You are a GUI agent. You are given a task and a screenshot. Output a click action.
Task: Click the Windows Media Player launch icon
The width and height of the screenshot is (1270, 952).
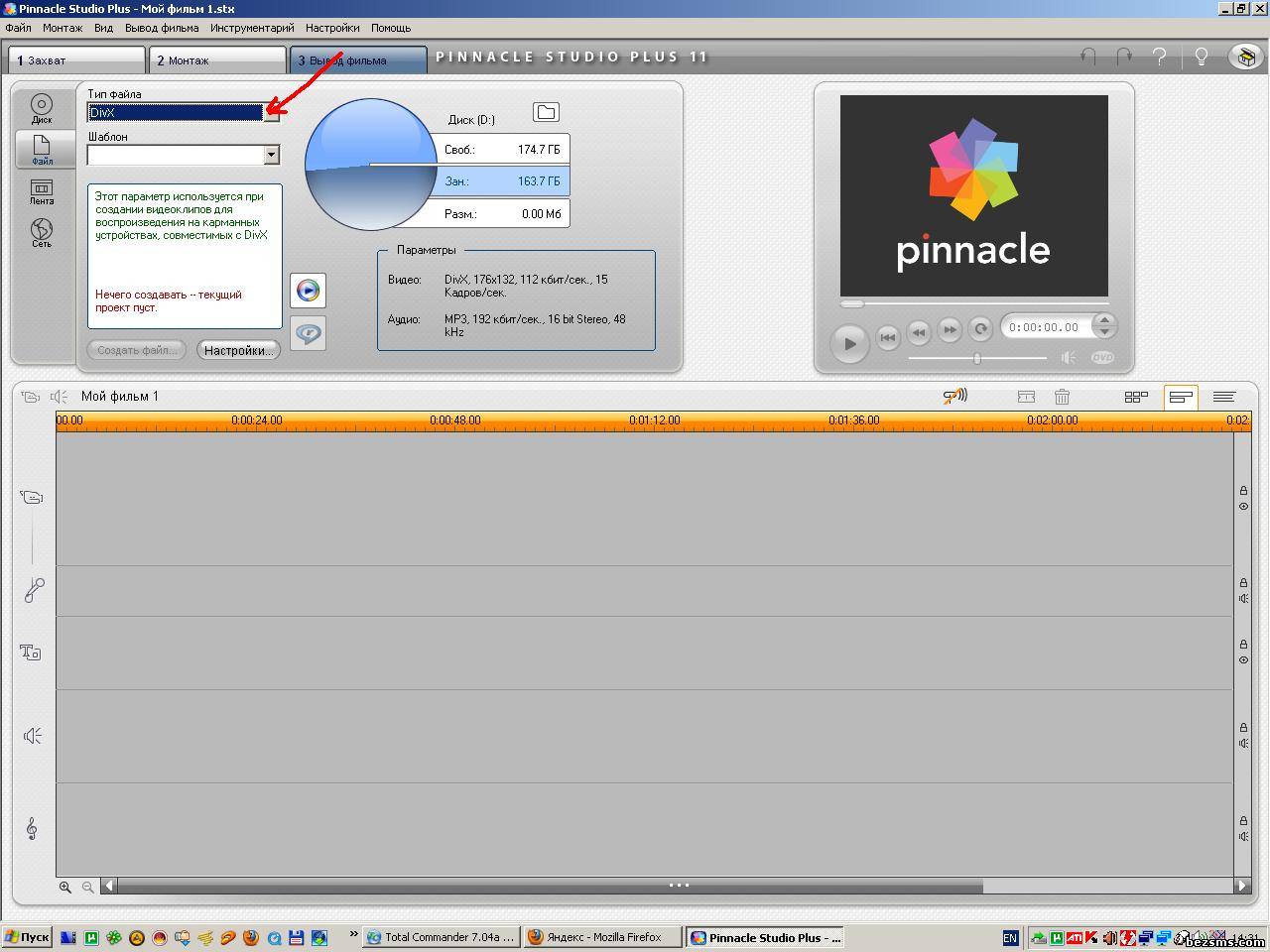click(309, 291)
